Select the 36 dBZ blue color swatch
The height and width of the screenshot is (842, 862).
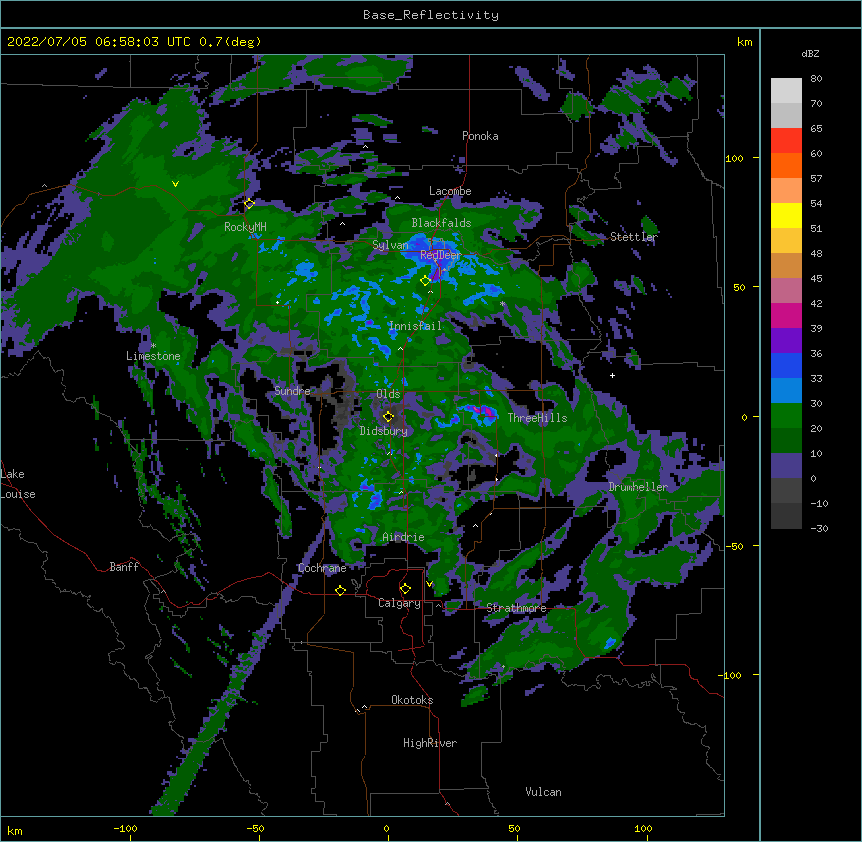tap(786, 365)
